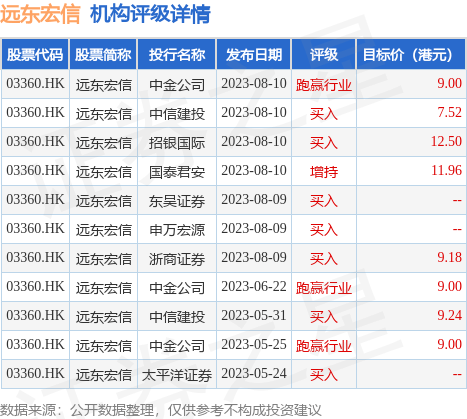Click the date 2023-05-25
Viewport: 467px width, 419px height.
[254, 344]
